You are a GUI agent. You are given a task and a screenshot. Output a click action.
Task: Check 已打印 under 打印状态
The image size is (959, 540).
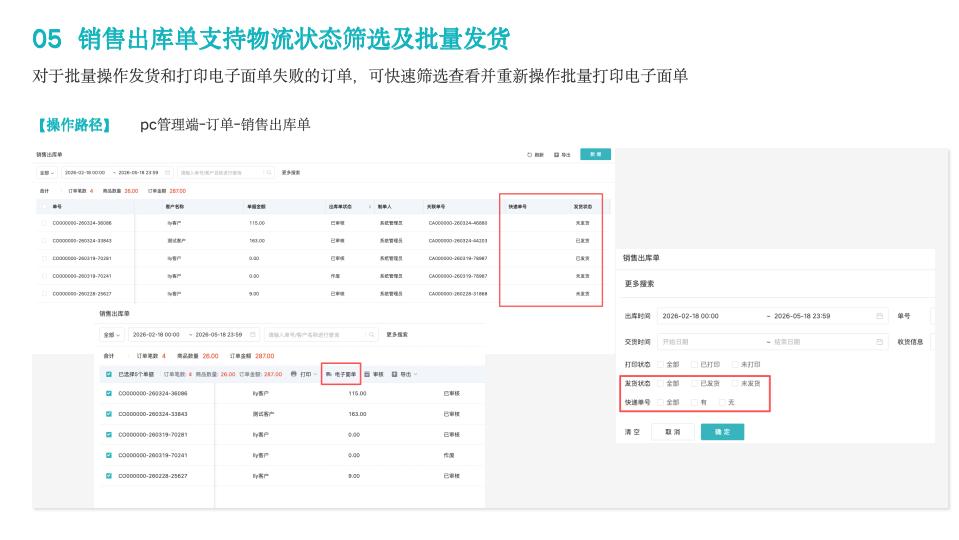[694, 364]
